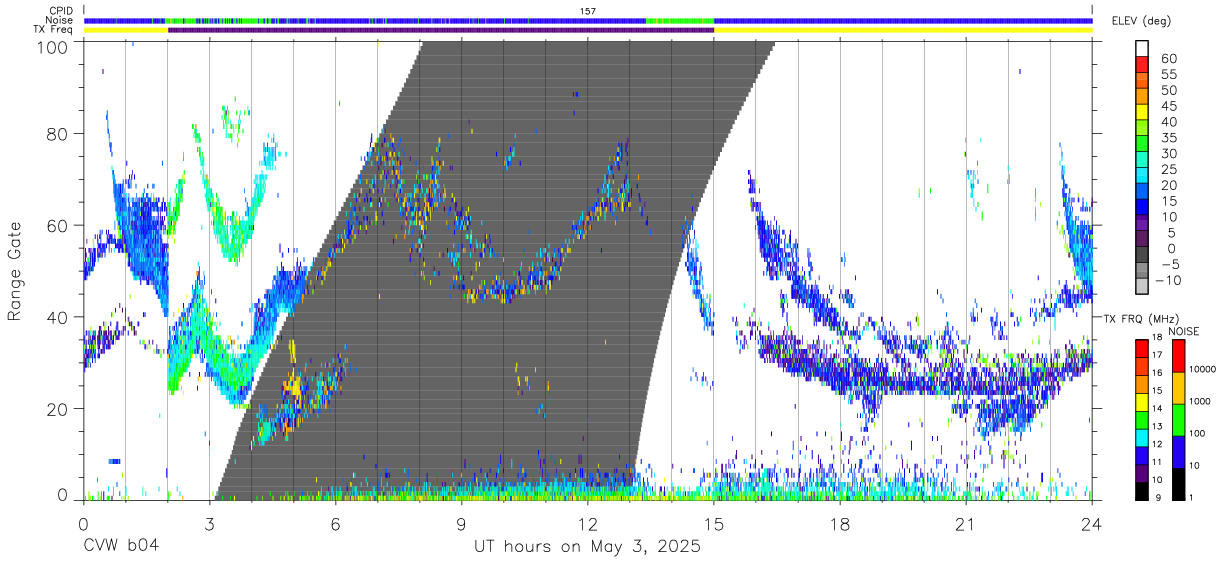This screenshot has height=567, width=1228.
Task: Click x-axis tick label 3
Action: [x=210, y=522]
